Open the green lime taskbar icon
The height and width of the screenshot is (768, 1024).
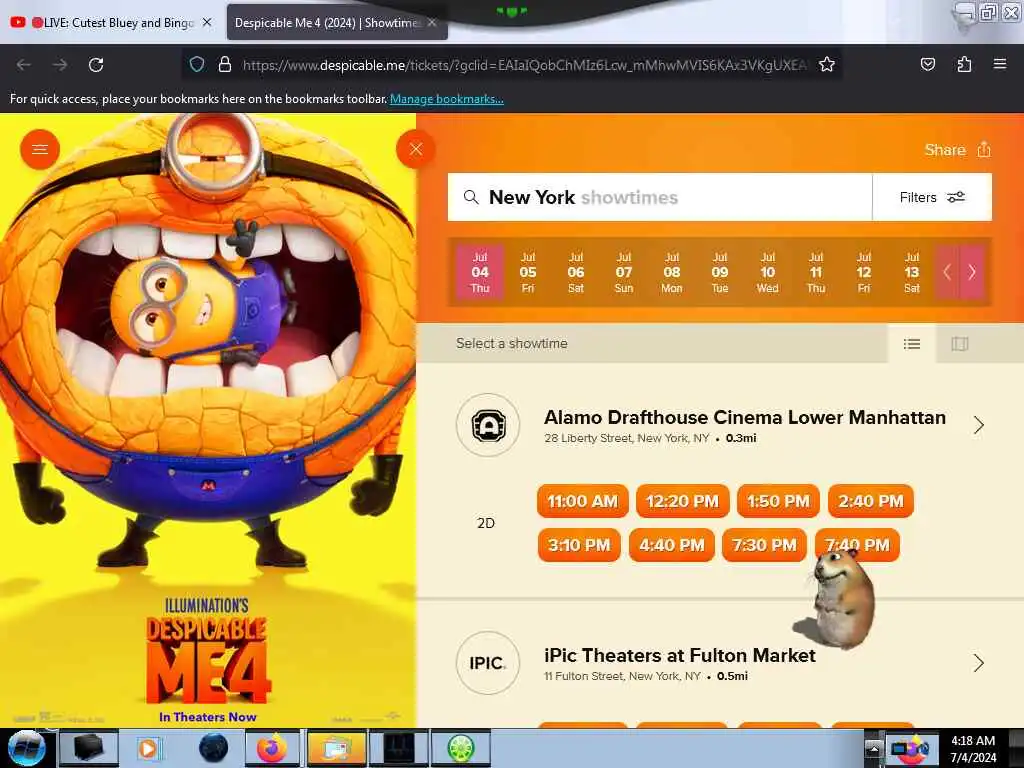click(461, 748)
